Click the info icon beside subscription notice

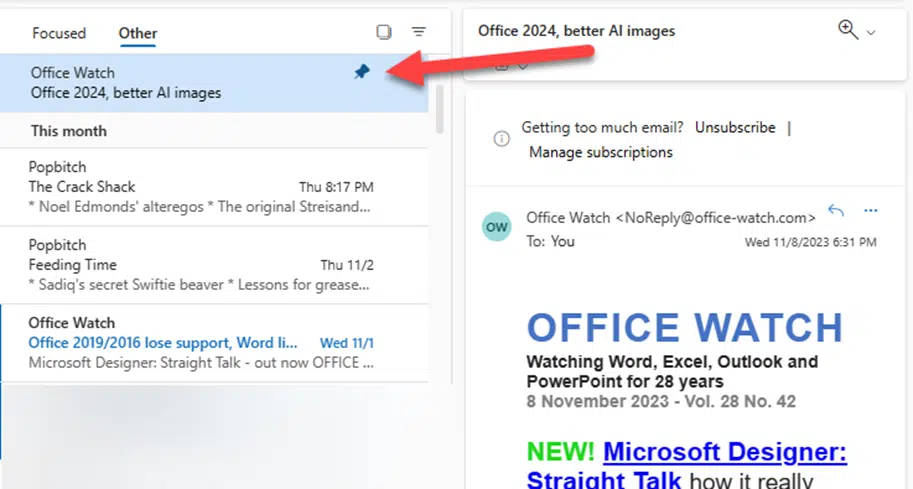click(501, 139)
